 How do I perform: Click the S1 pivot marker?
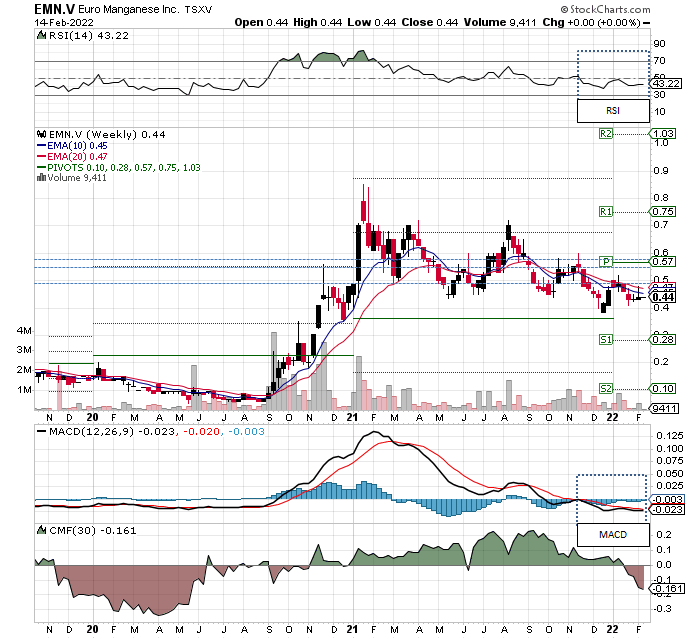[606, 340]
